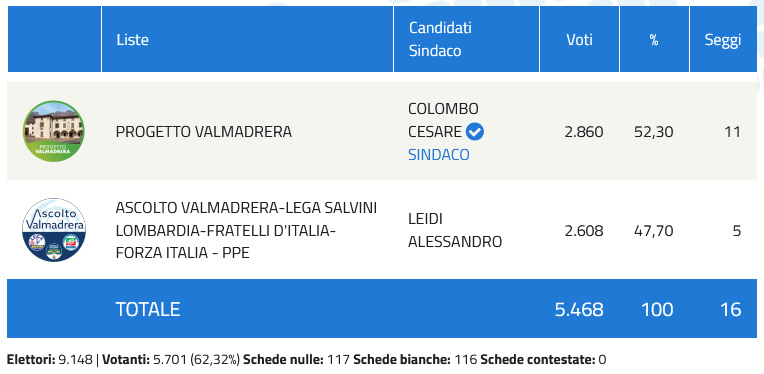Select the Seggi column header
The height and width of the screenshot is (374, 764).
[723, 39]
